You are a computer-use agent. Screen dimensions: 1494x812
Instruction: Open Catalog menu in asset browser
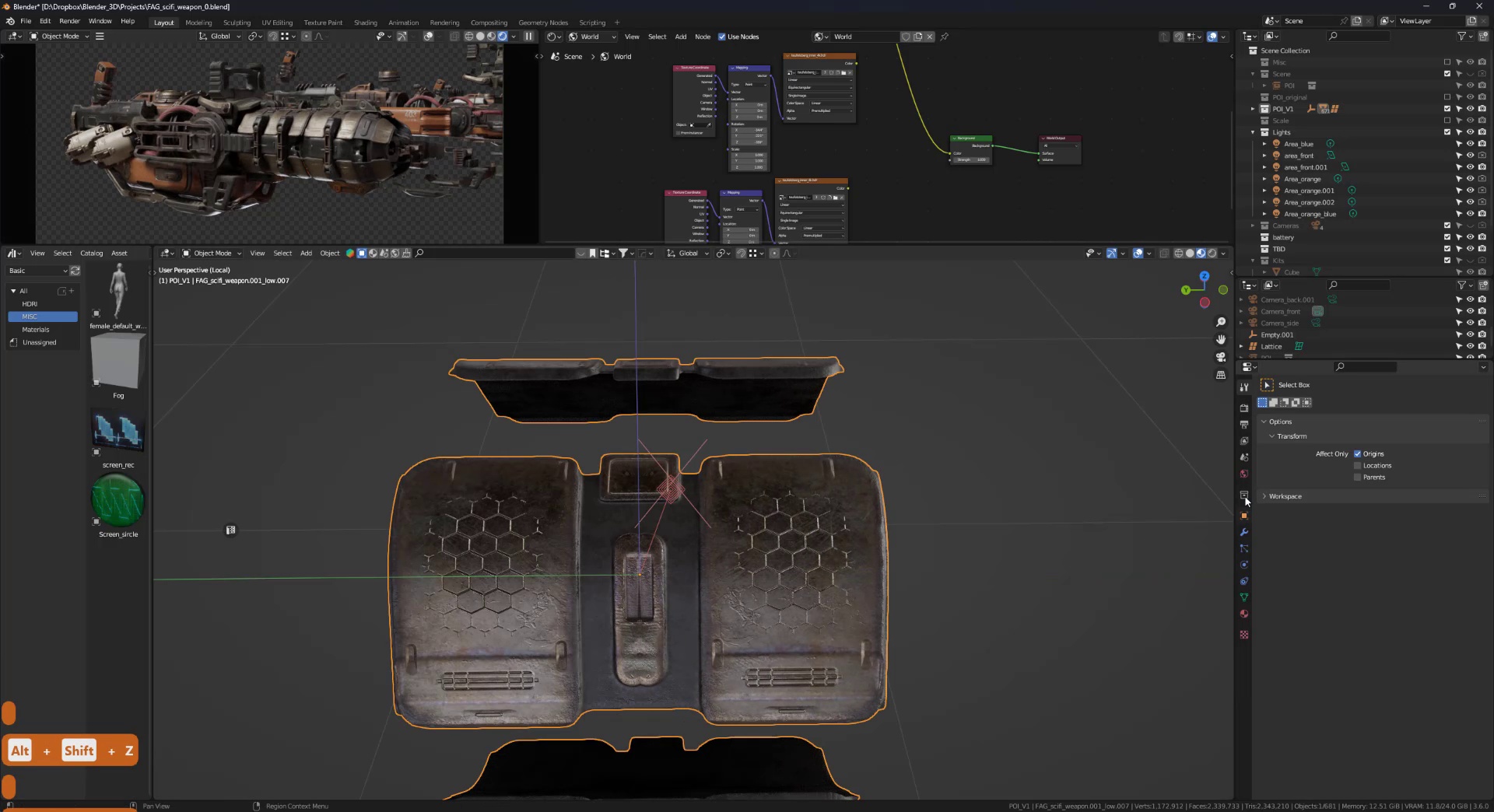[x=91, y=253]
